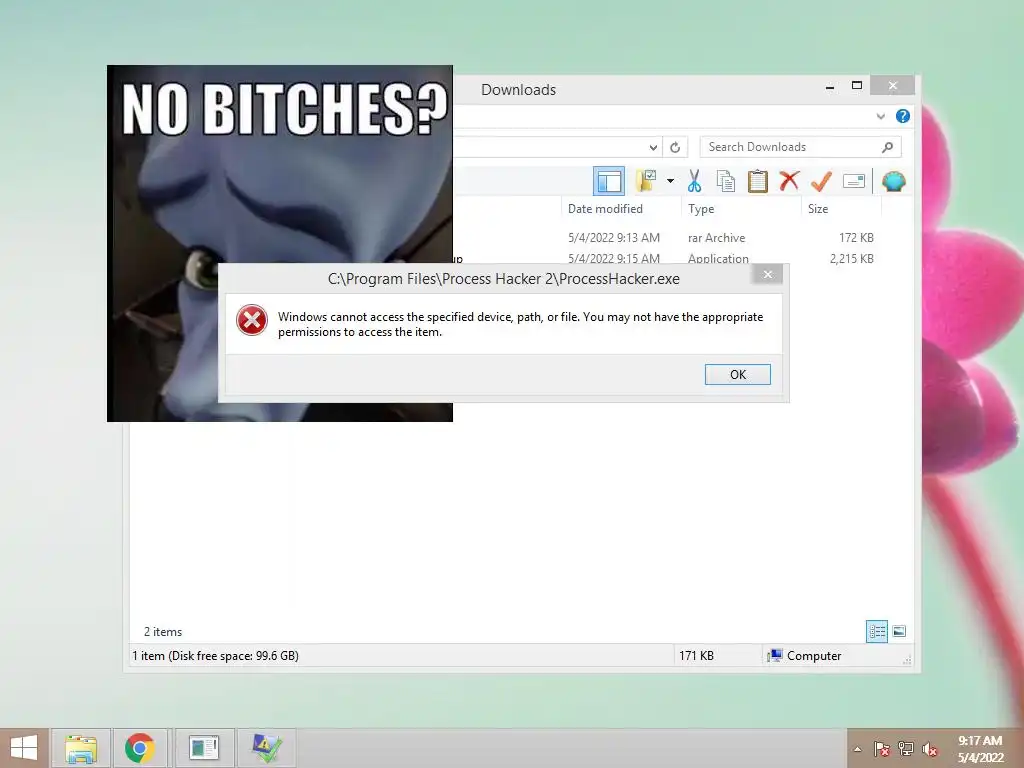
Task: Click '2 items' count text
Action: pos(163,632)
